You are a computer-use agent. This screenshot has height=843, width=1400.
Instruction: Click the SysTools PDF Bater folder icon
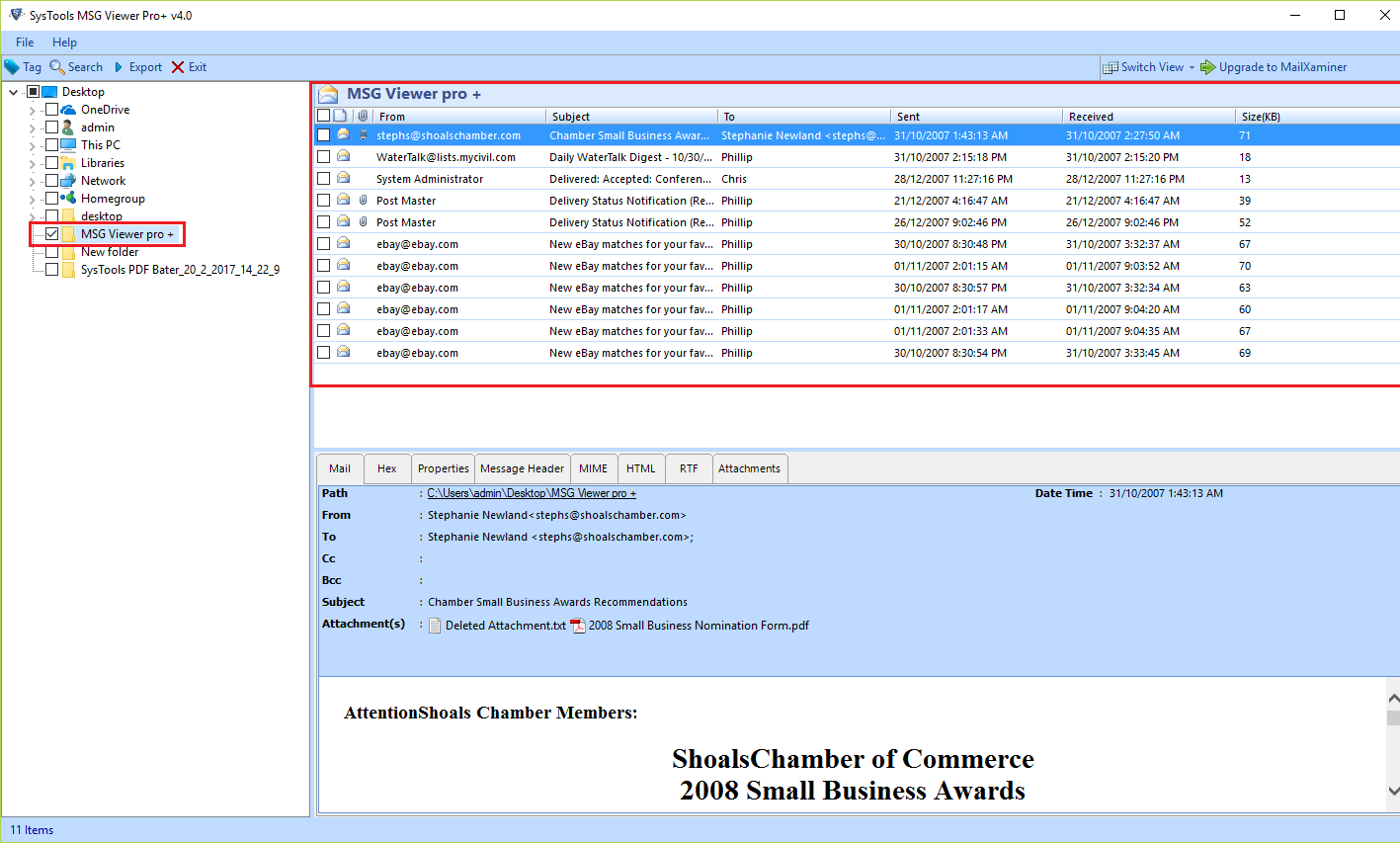pos(68,270)
